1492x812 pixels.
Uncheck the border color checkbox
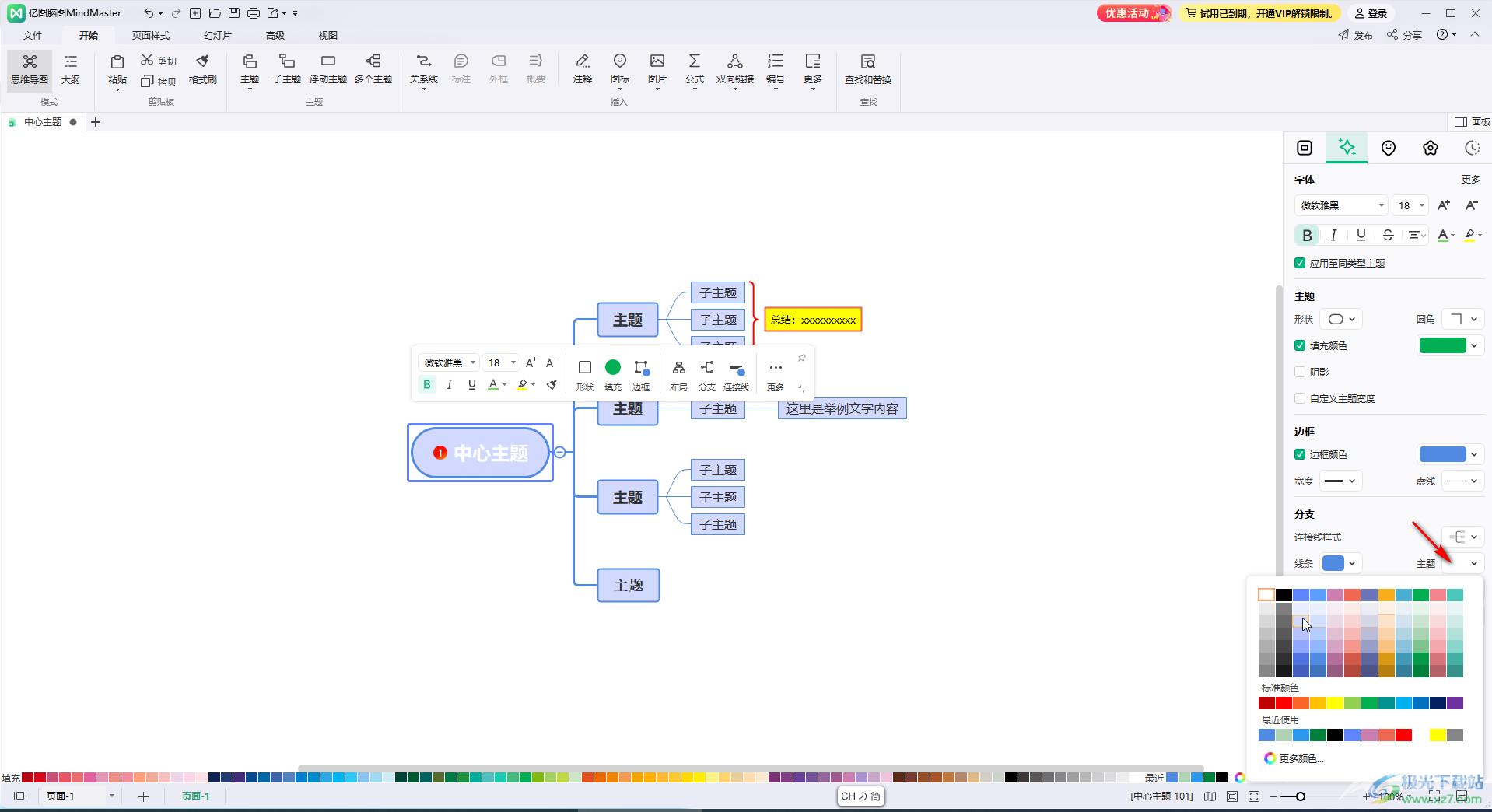[1300, 454]
